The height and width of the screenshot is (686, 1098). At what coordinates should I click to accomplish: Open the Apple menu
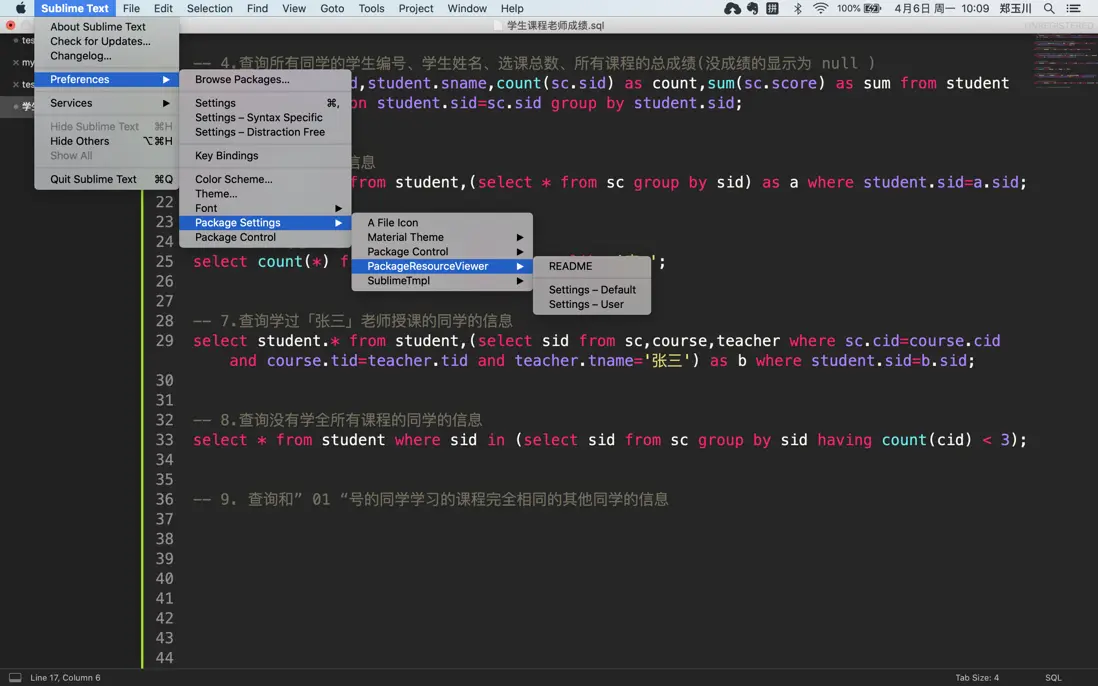[20, 8]
